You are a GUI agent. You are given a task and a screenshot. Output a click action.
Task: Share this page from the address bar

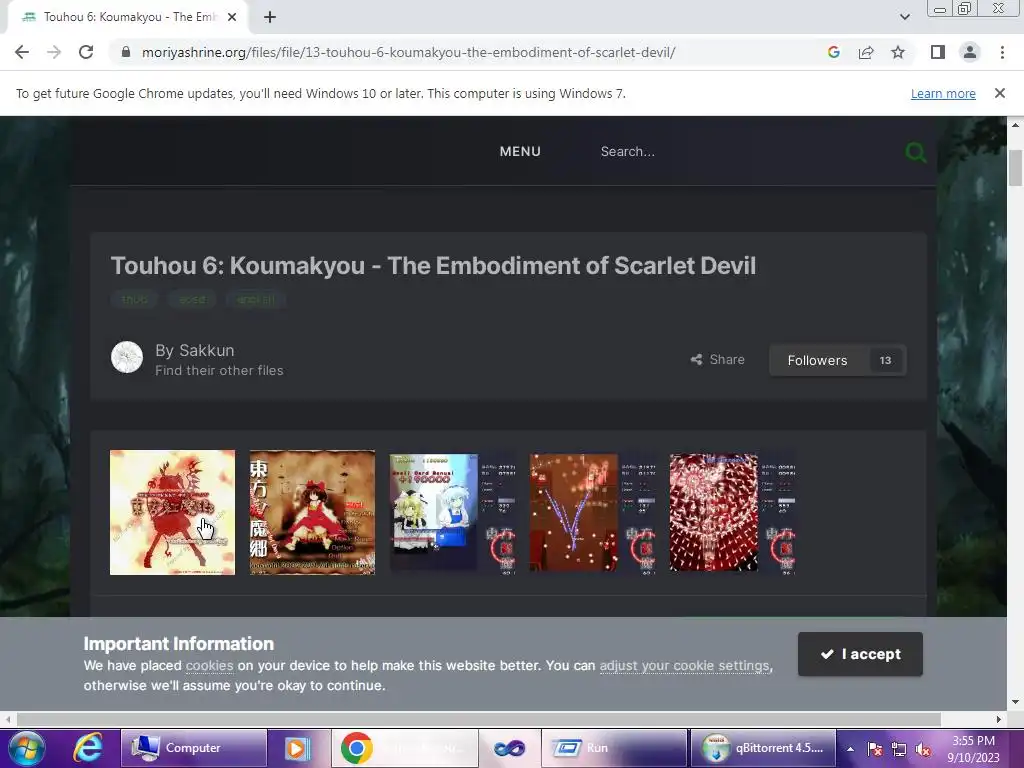[866, 52]
